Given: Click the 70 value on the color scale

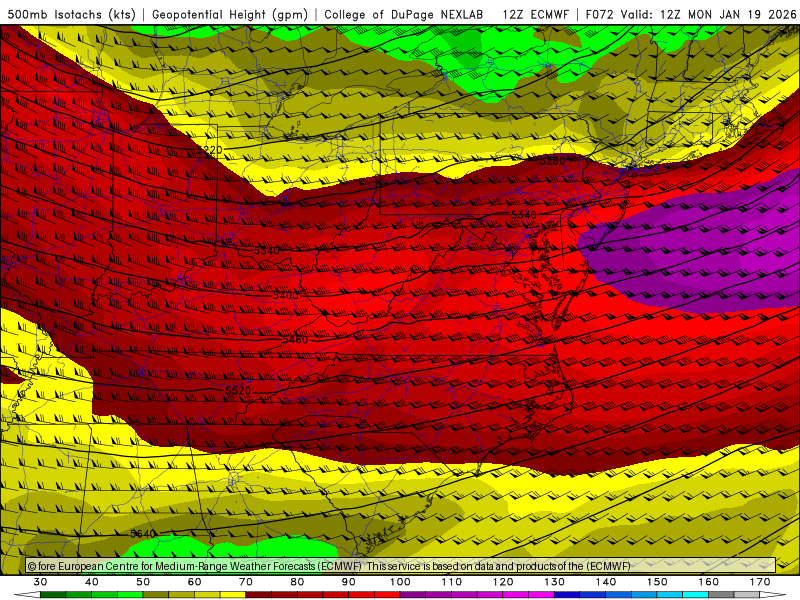Looking at the screenshot, I should click(x=246, y=582).
